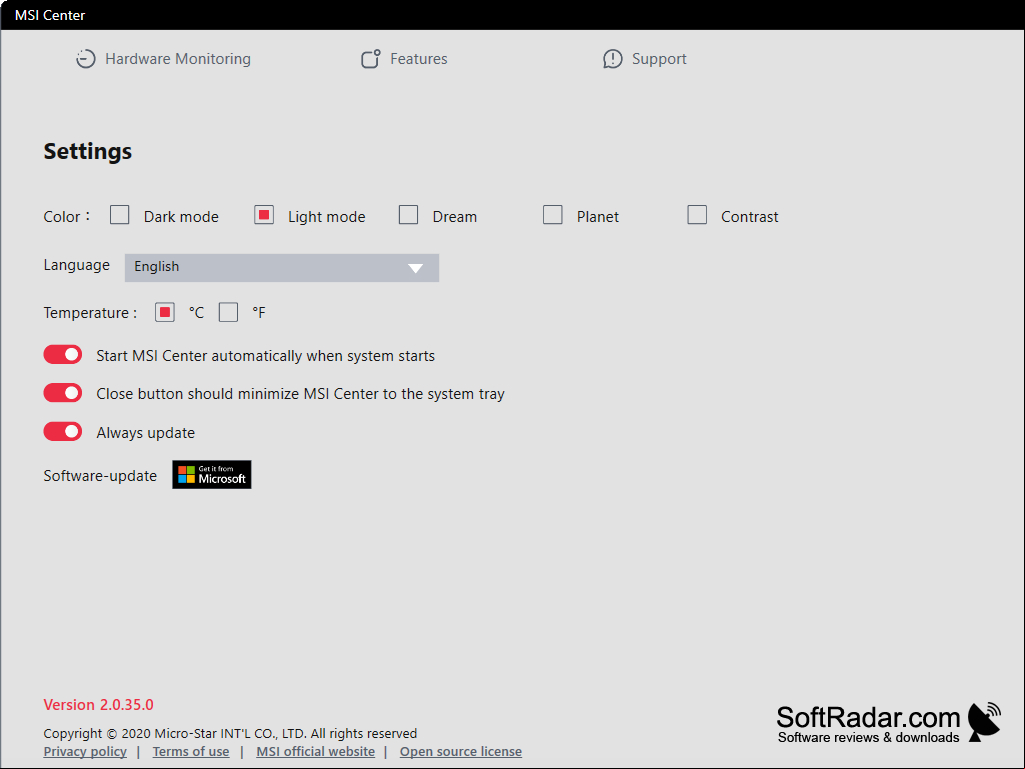Click the Language dropdown arrow
Viewport: 1025px width, 769px height.
[416, 268]
